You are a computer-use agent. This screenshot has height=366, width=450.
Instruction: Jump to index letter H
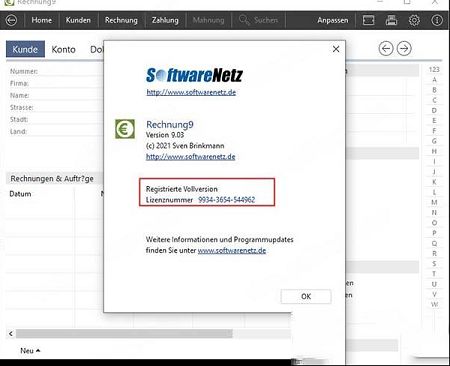click(434, 151)
